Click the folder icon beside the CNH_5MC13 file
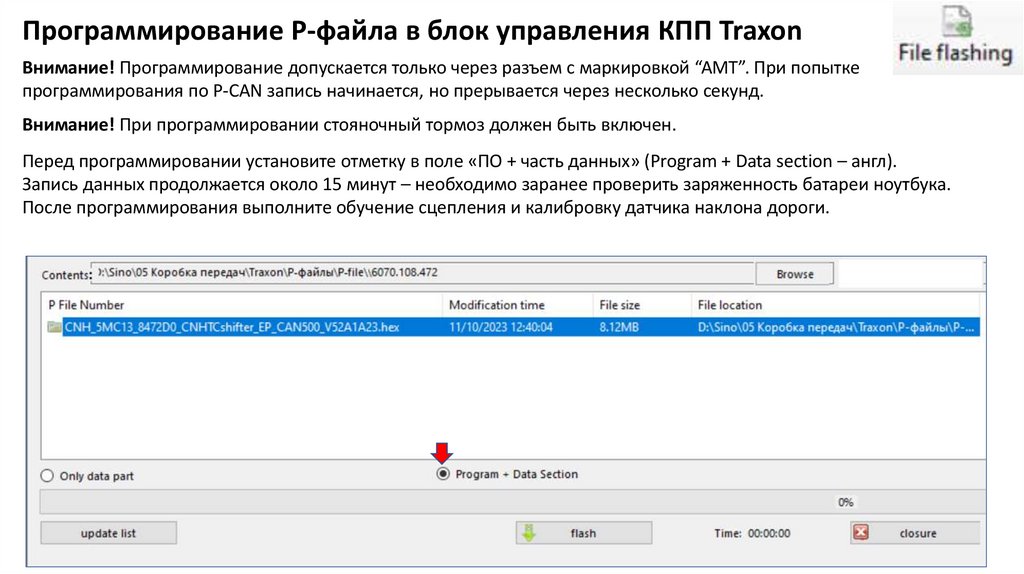 coord(54,327)
